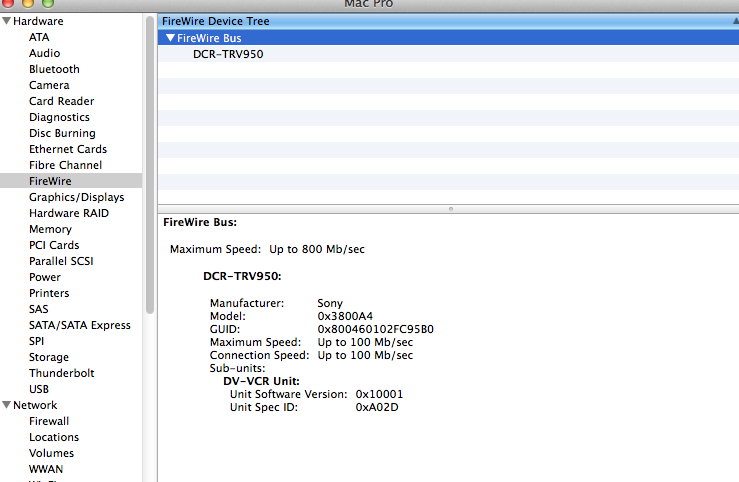Click the 'FireWire Bus:' detail heading
The width and height of the screenshot is (739, 482).
(200, 222)
